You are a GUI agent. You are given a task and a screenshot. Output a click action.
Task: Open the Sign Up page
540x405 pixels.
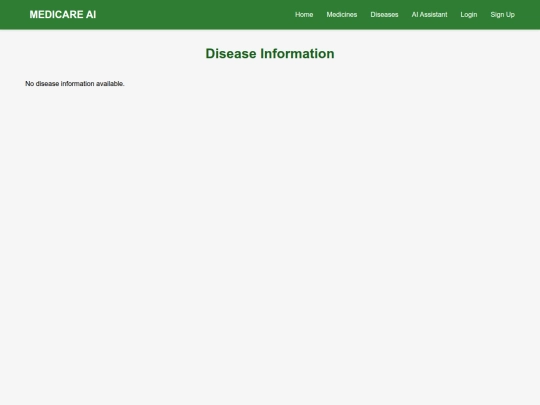click(502, 14)
